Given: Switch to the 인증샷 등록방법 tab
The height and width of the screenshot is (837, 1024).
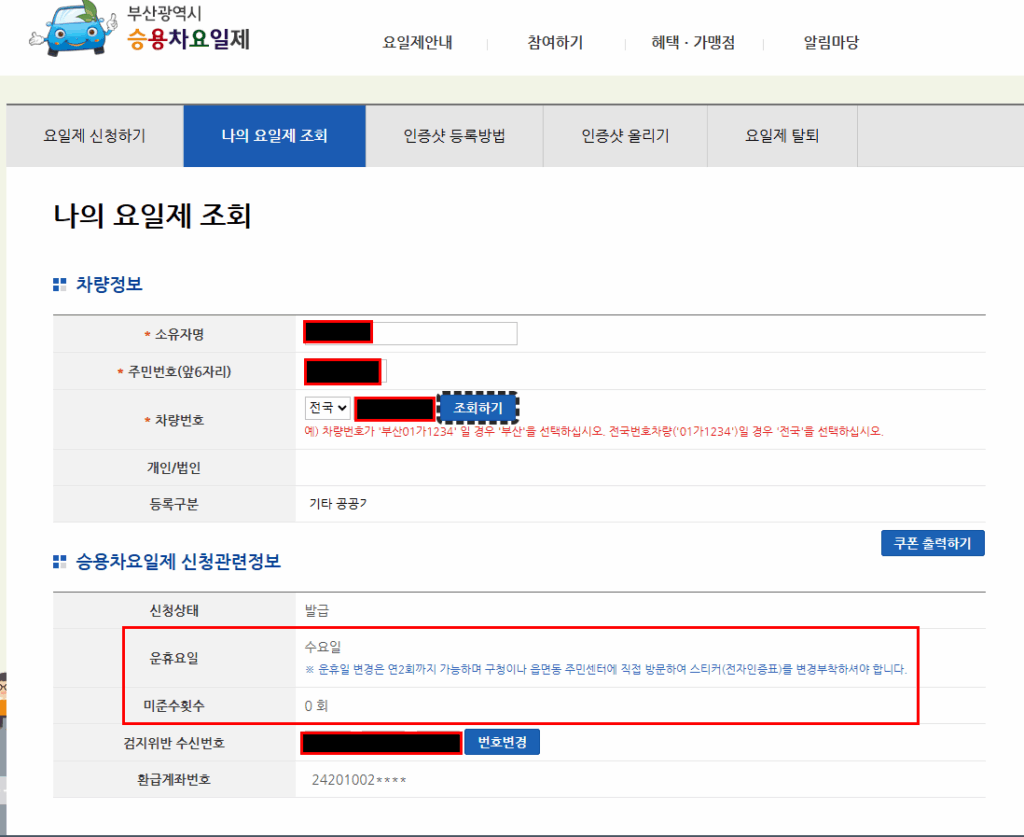Looking at the screenshot, I should point(457,137).
